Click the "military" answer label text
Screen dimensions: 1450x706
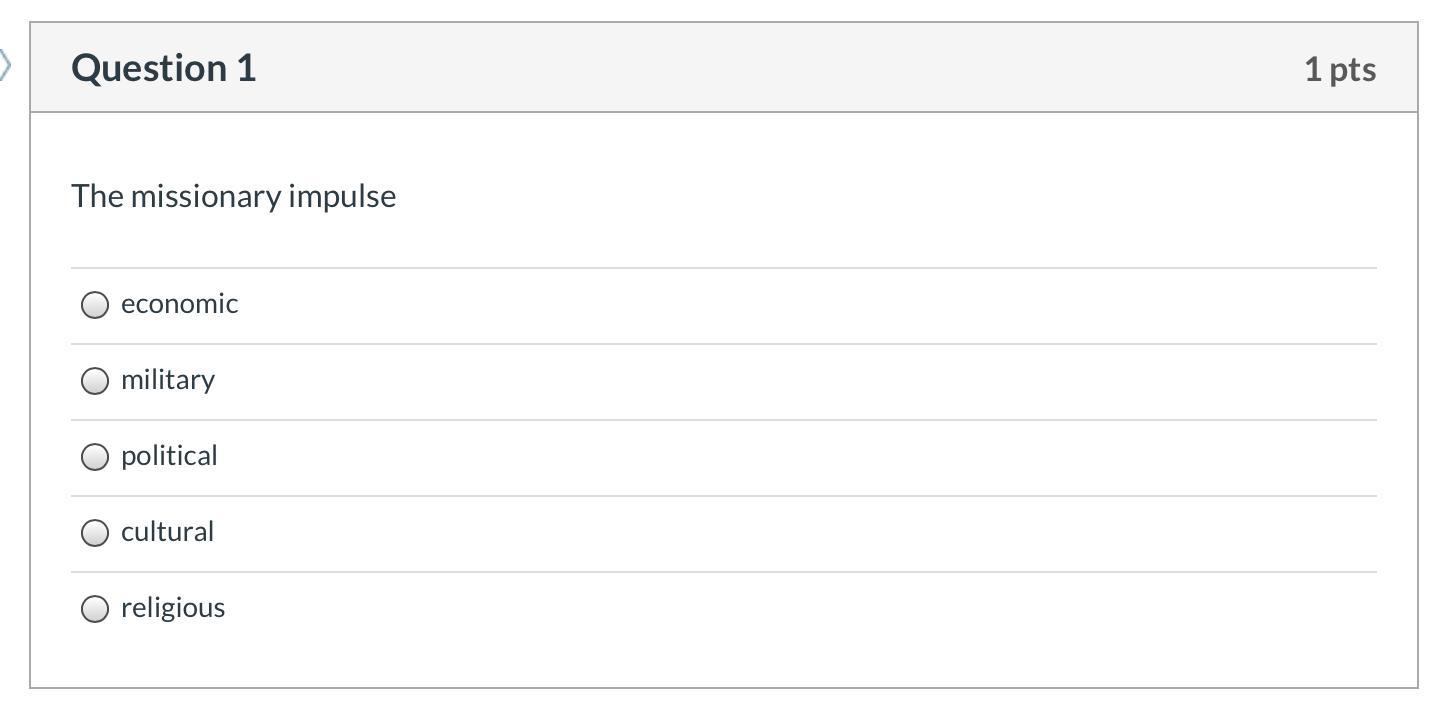tap(168, 380)
